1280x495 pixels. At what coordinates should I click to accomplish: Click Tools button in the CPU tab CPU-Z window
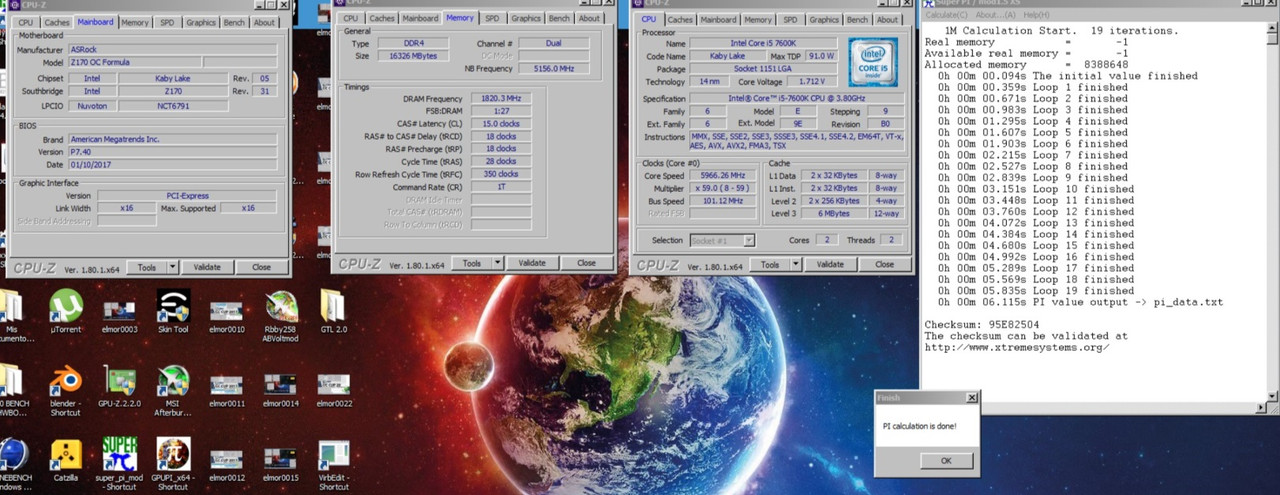coord(769,265)
